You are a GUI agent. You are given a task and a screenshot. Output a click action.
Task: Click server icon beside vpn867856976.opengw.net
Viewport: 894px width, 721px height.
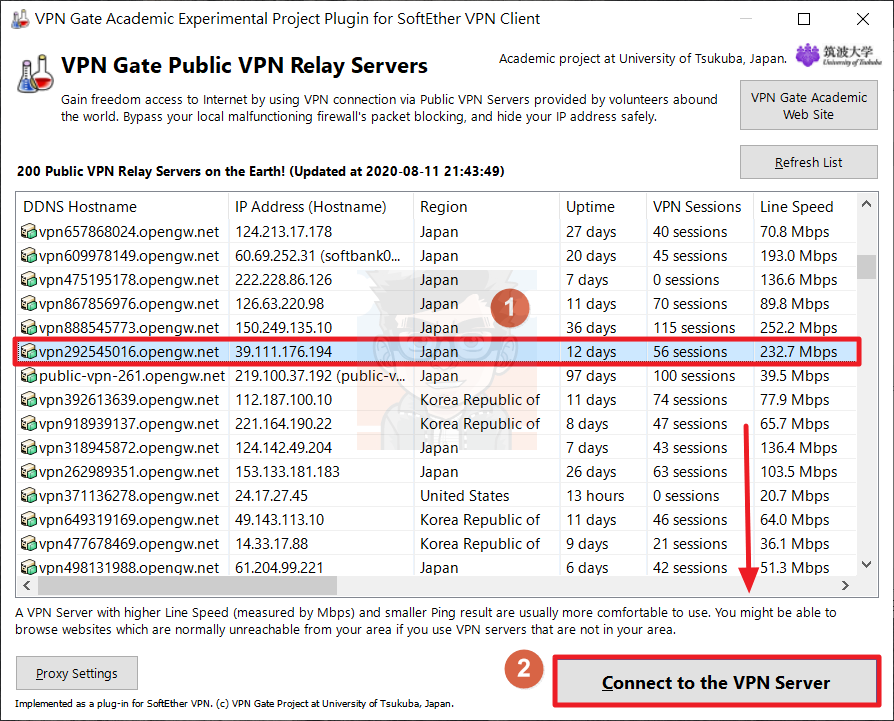pos(29,304)
